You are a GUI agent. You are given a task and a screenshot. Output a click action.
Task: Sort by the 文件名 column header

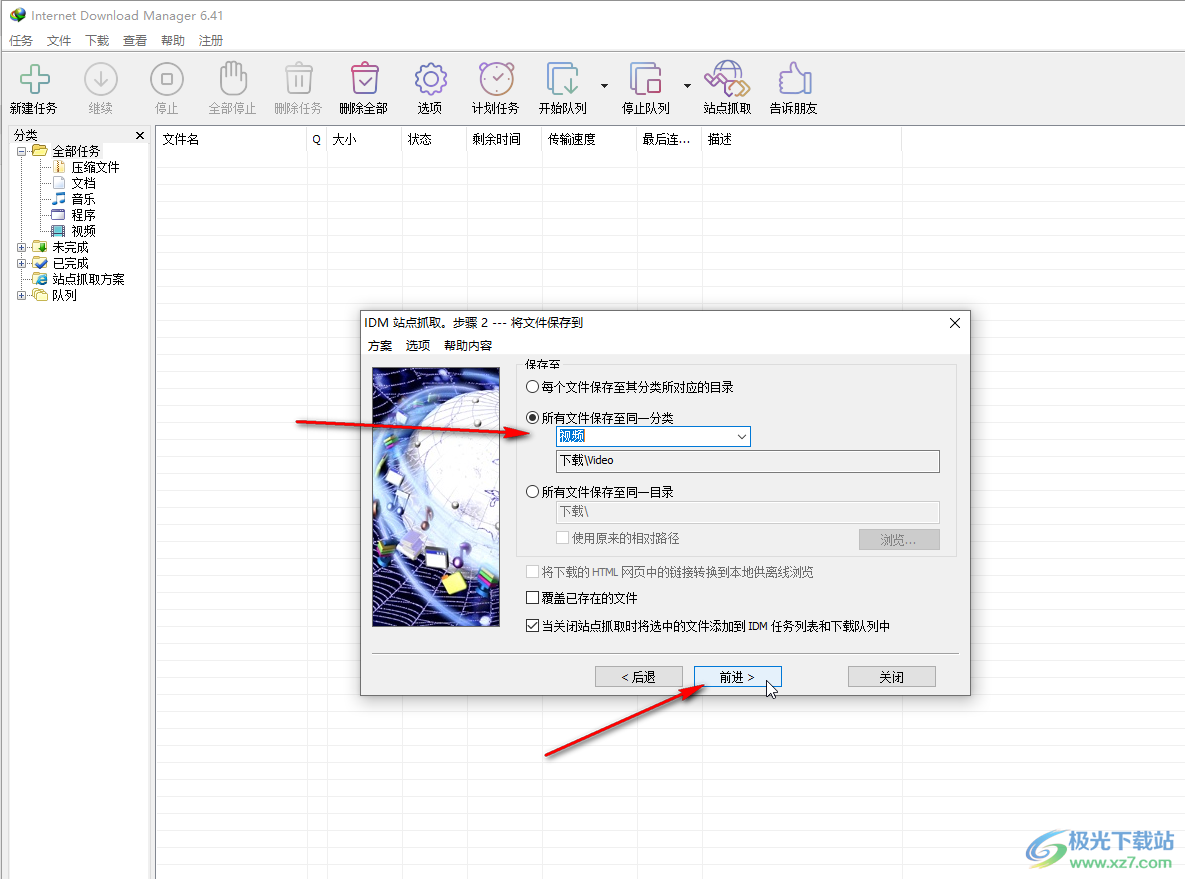pyautogui.click(x=231, y=139)
